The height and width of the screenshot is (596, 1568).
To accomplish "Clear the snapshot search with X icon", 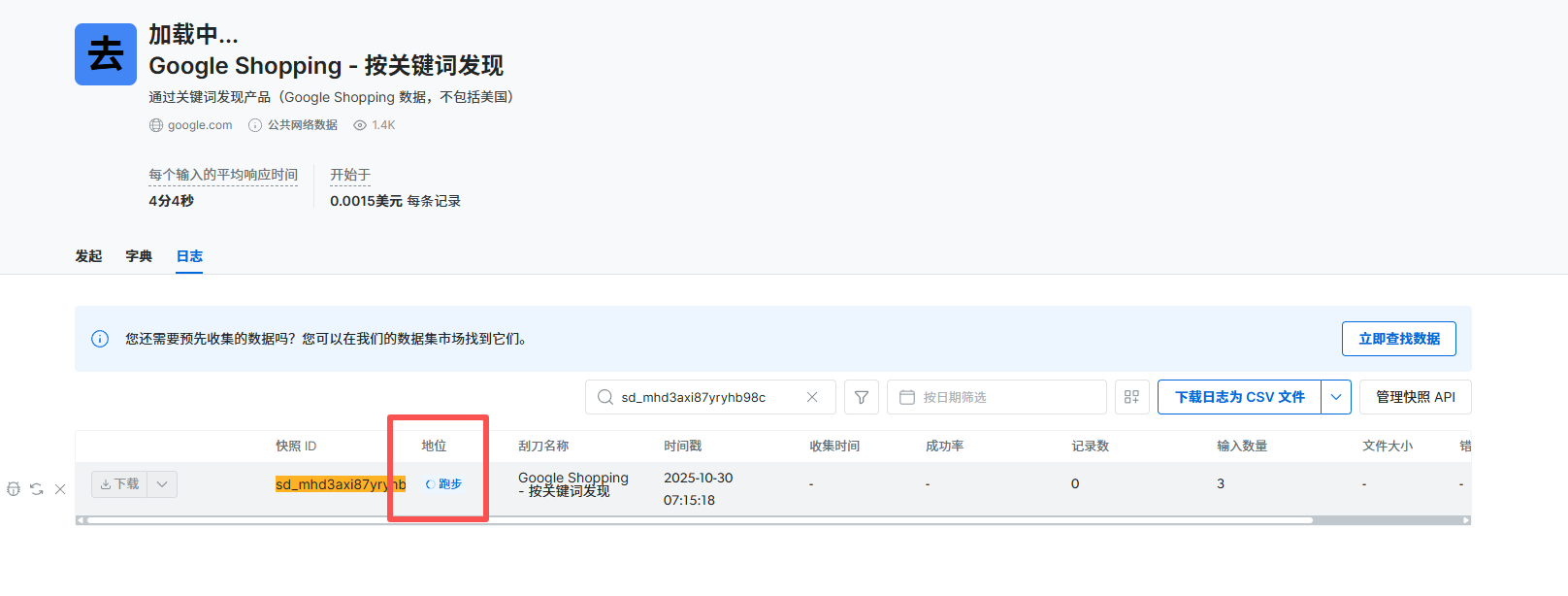I will tap(812, 397).
